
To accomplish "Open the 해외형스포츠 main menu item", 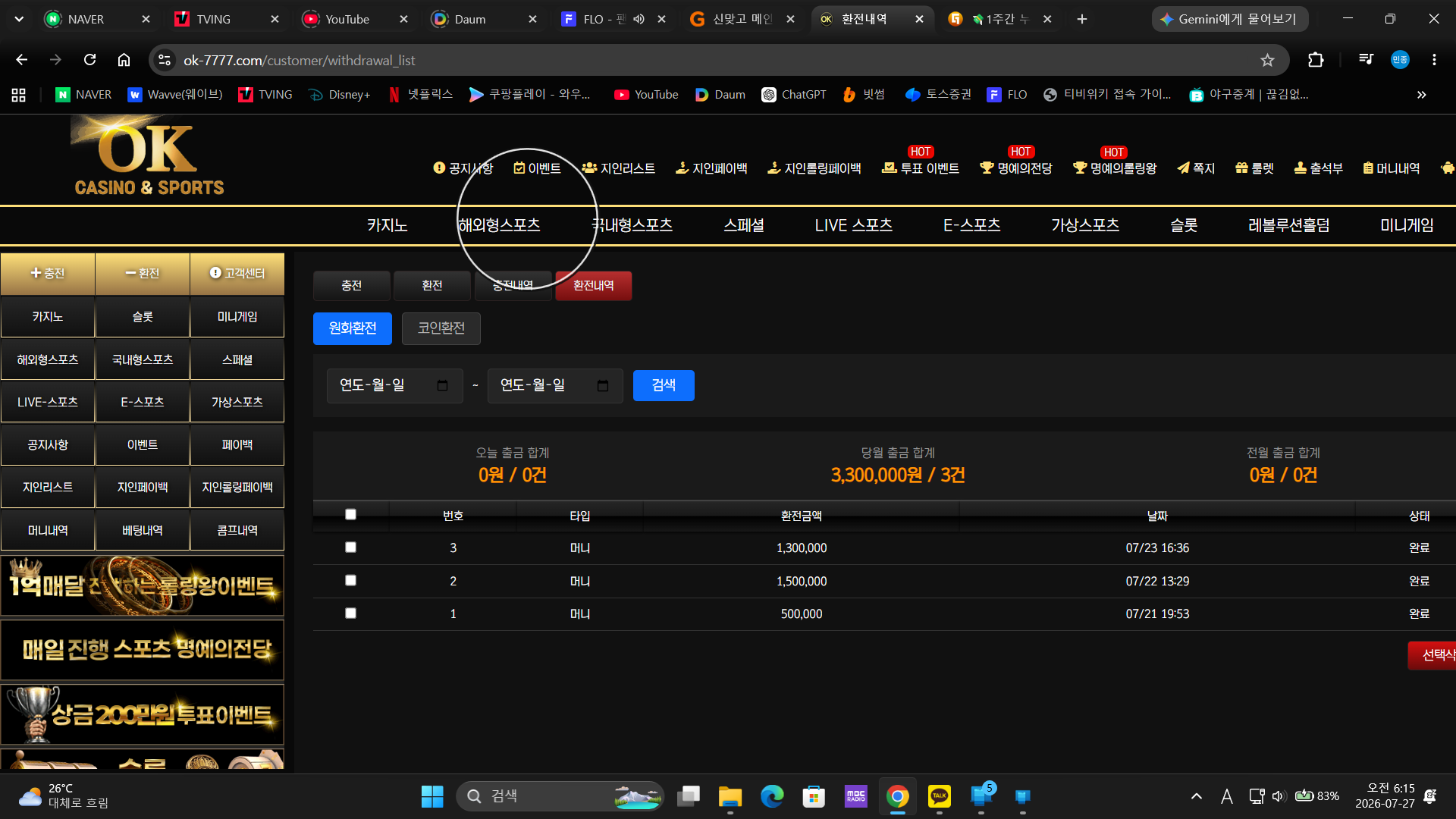I will click(x=499, y=225).
